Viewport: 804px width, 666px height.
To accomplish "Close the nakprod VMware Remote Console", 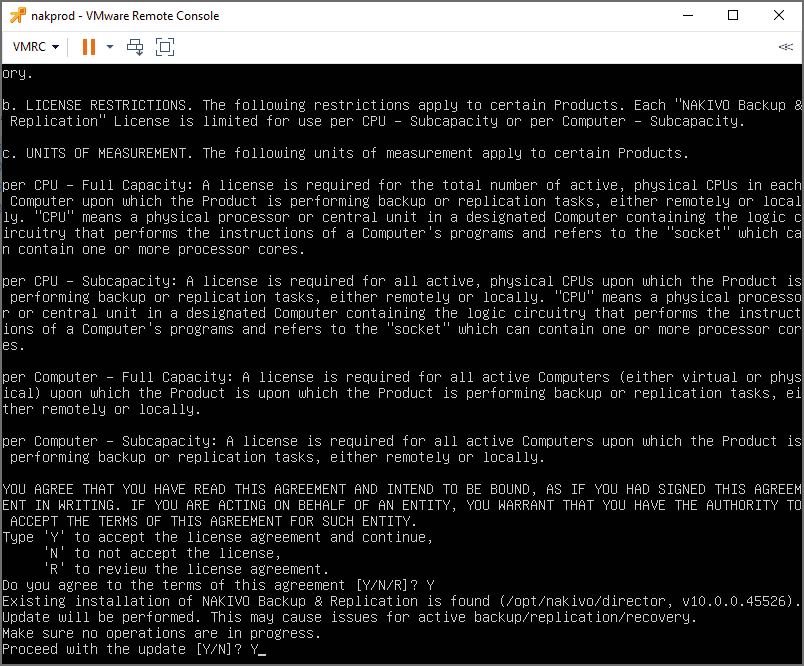I will [778, 15].
